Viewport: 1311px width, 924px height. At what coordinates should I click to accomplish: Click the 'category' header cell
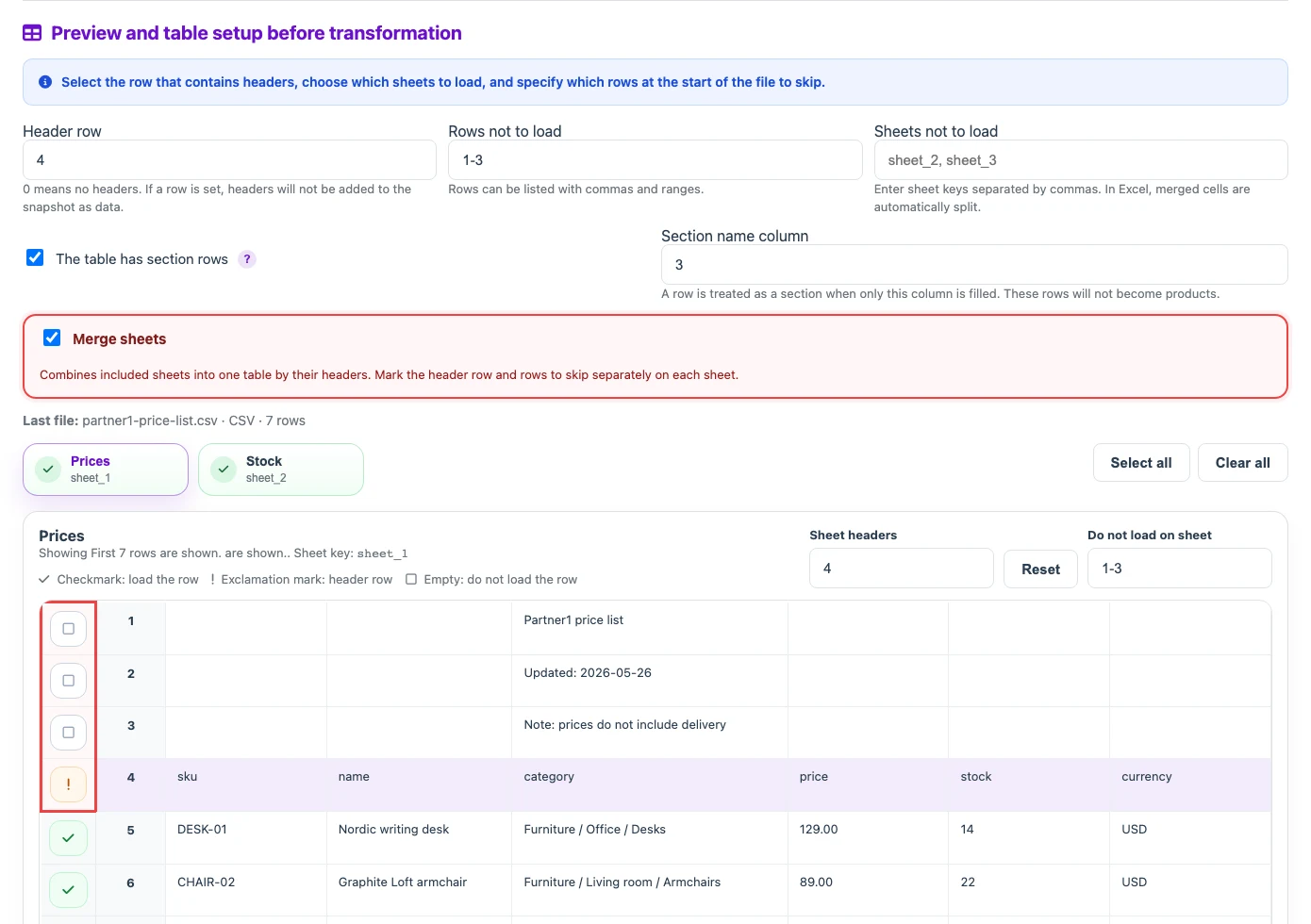(x=650, y=784)
